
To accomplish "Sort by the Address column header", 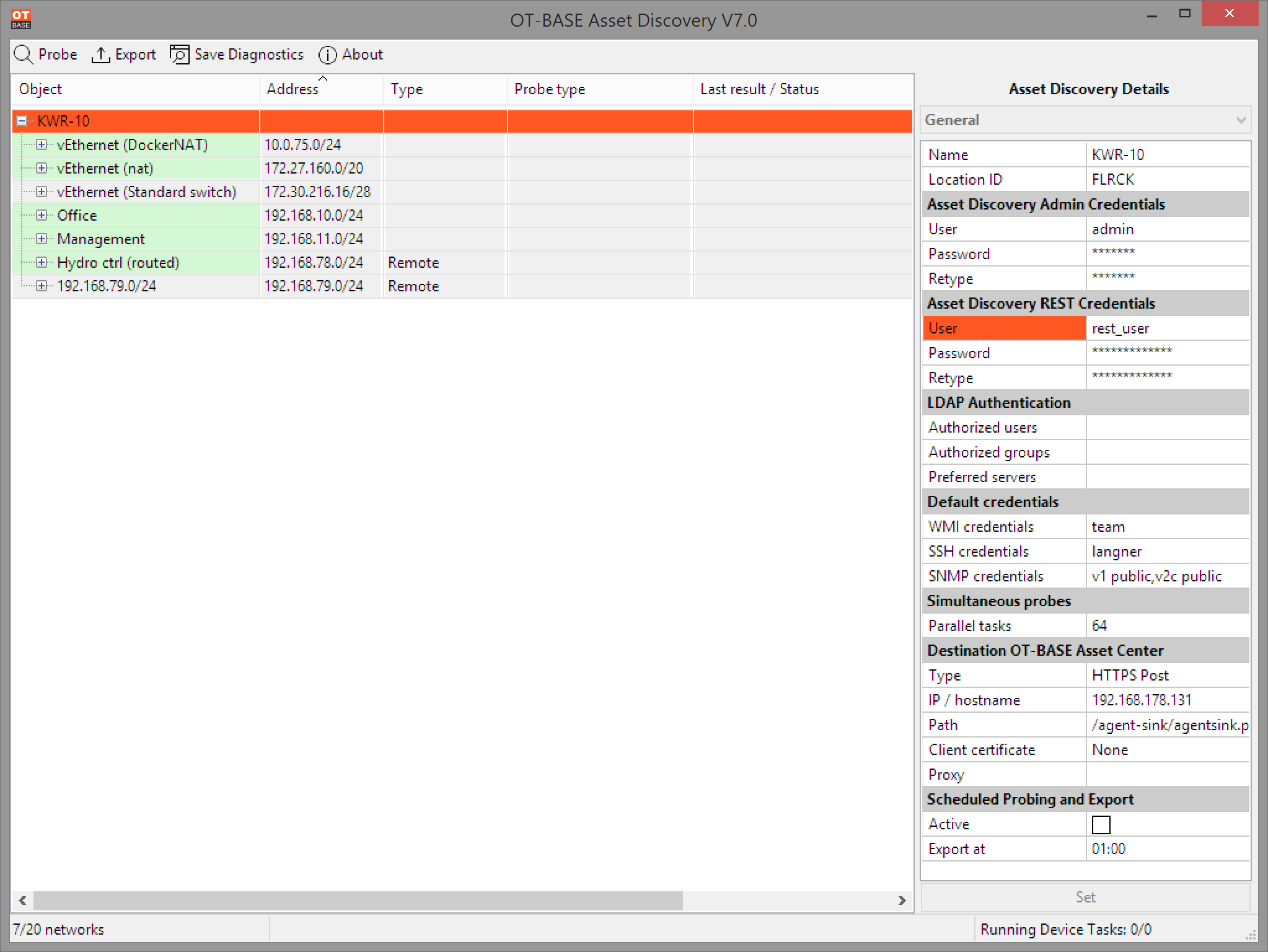I will point(322,89).
